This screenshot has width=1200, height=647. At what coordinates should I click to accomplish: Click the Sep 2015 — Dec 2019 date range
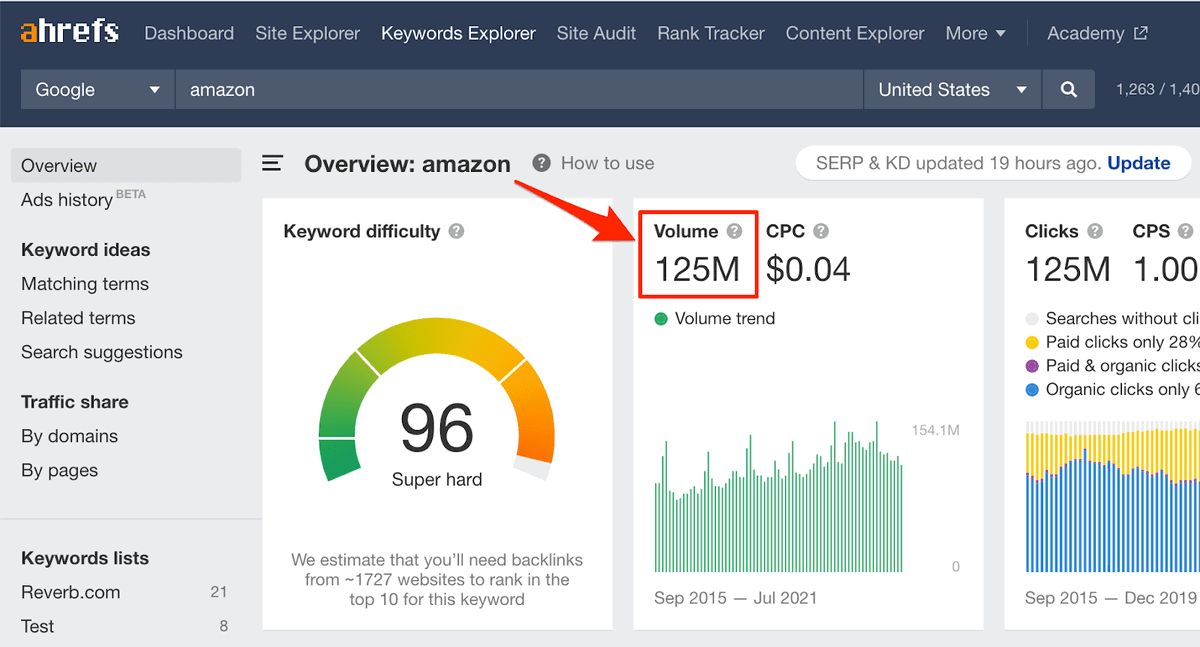point(1111,598)
